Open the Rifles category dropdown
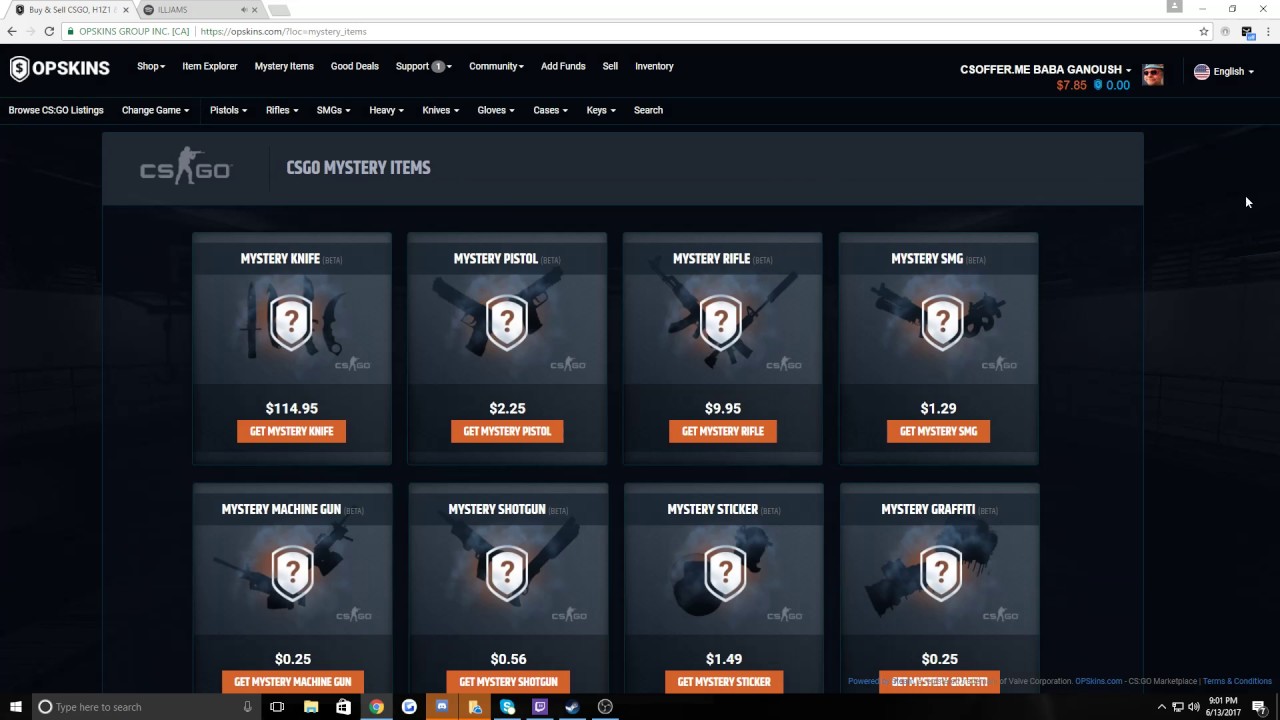Screen dimensions: 1280x720 (282, 110)
